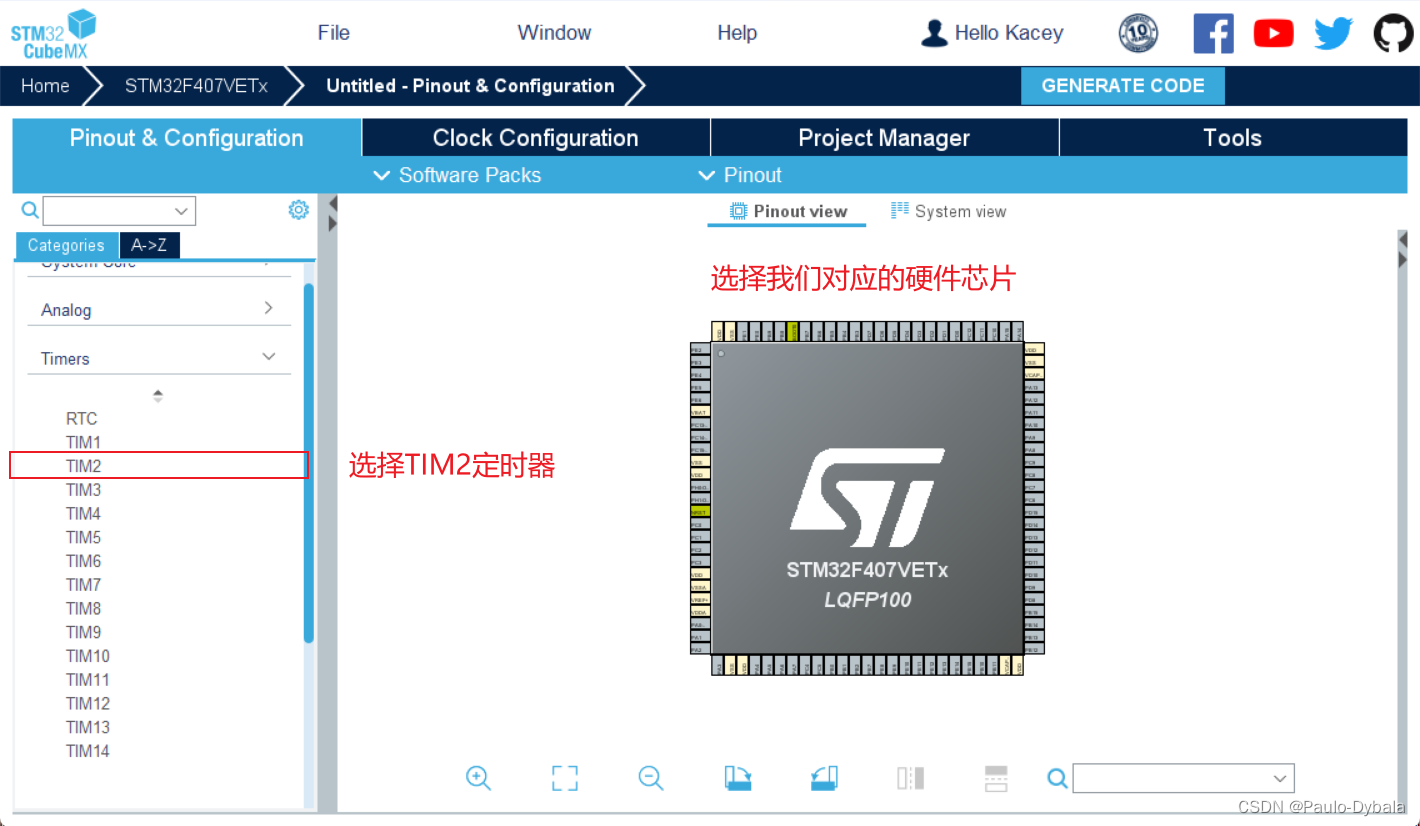This screenshot has width=1420, height=826.
Task: Collapse the Timers category
Action: tap(268, 355)
